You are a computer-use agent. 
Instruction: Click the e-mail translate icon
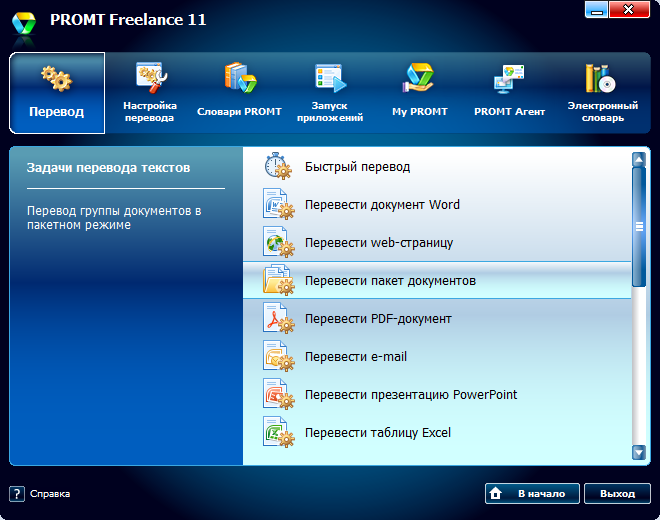point(278,356)
